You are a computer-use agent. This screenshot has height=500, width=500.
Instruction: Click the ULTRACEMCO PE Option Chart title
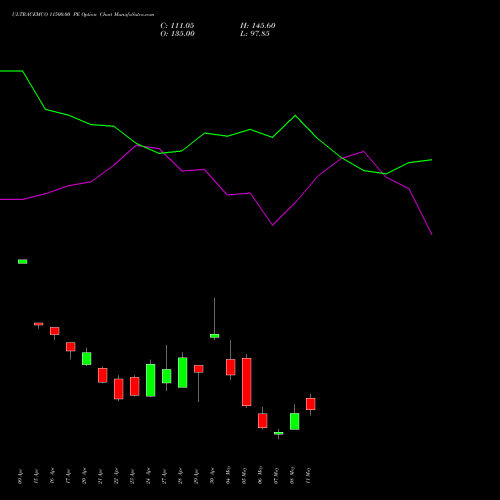[x=83, y=15]
